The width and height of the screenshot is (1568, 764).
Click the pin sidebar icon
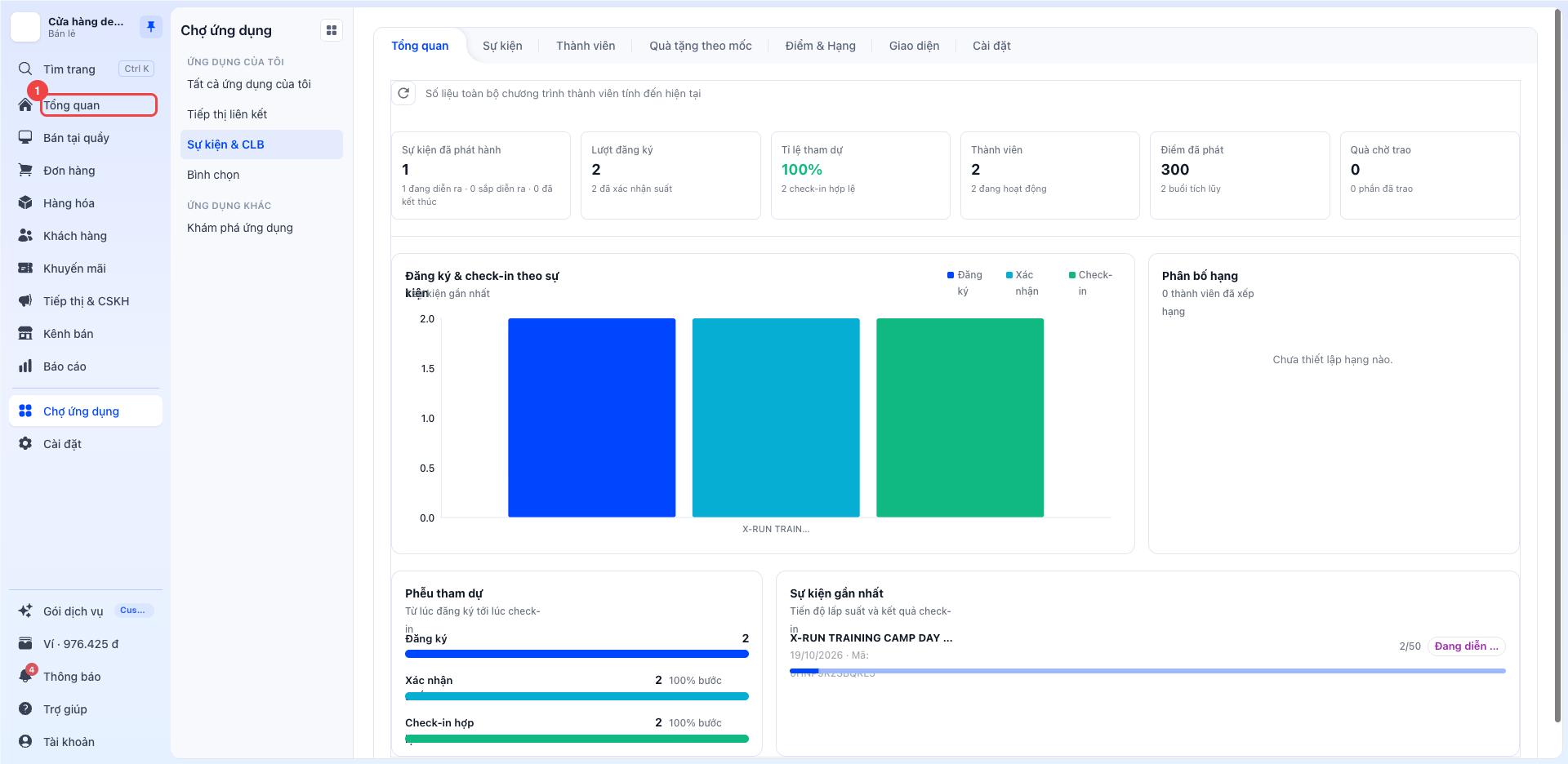[151, 27]
